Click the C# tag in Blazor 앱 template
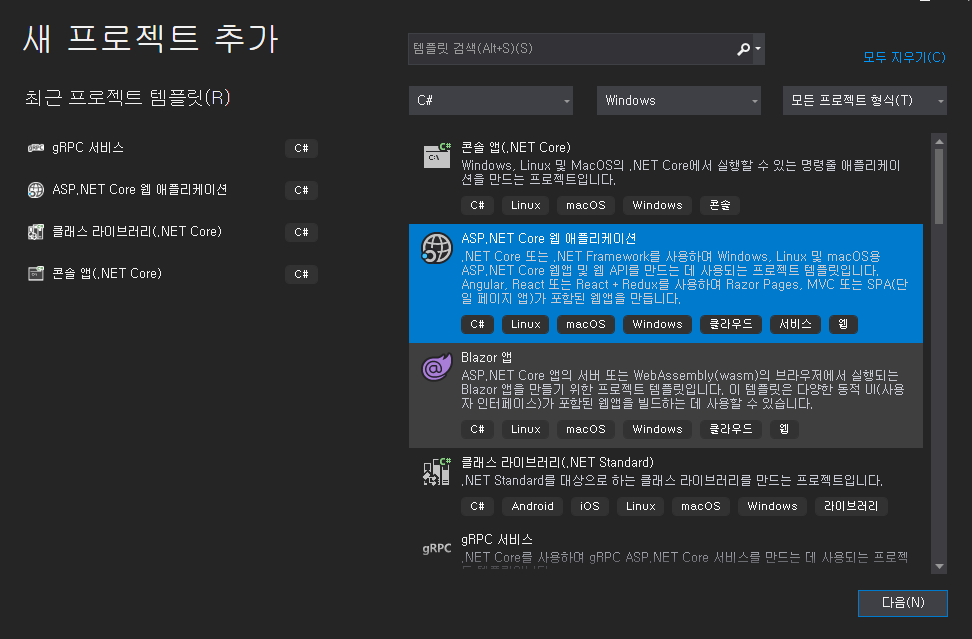This screenshot has width=972, height=639. coord(477,429)
